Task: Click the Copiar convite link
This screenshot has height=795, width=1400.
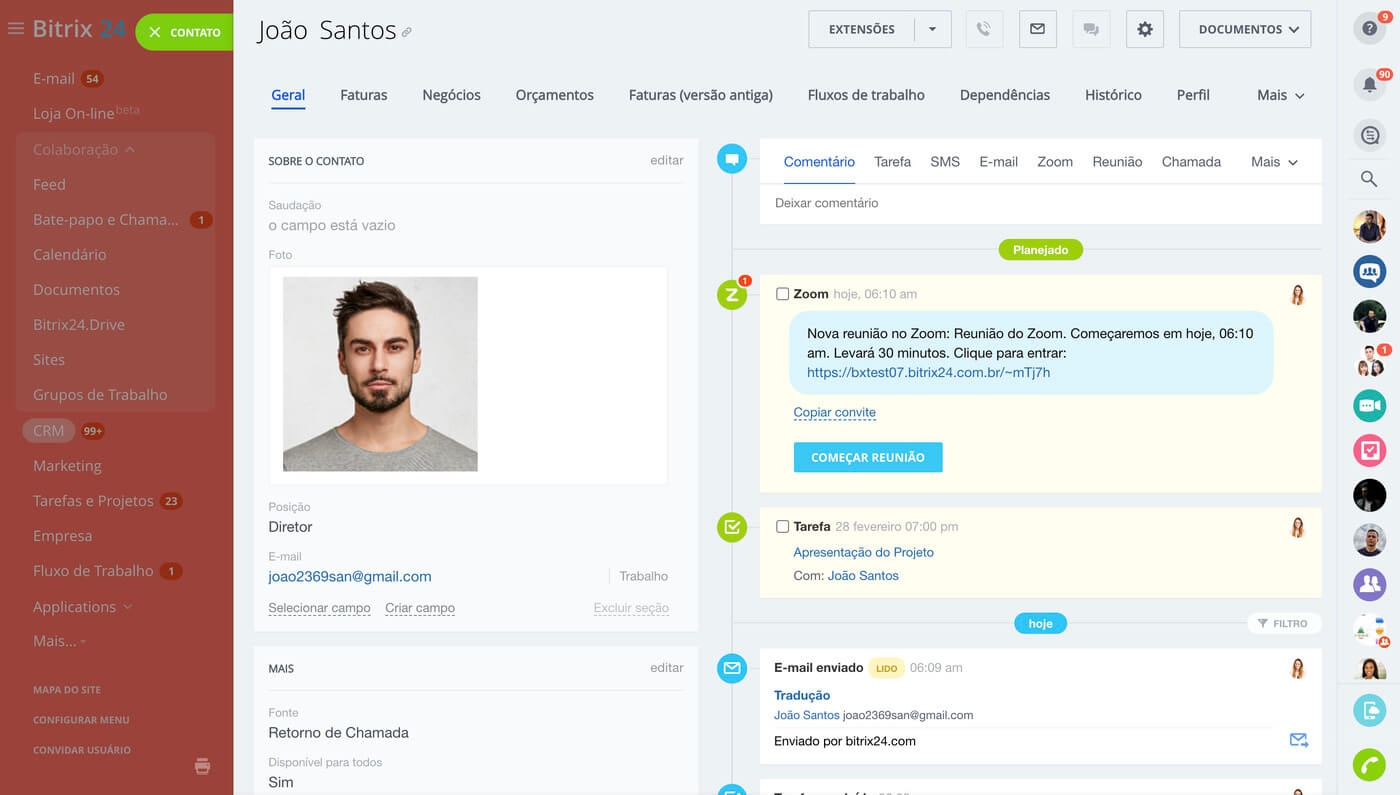Action: (834, 412)
